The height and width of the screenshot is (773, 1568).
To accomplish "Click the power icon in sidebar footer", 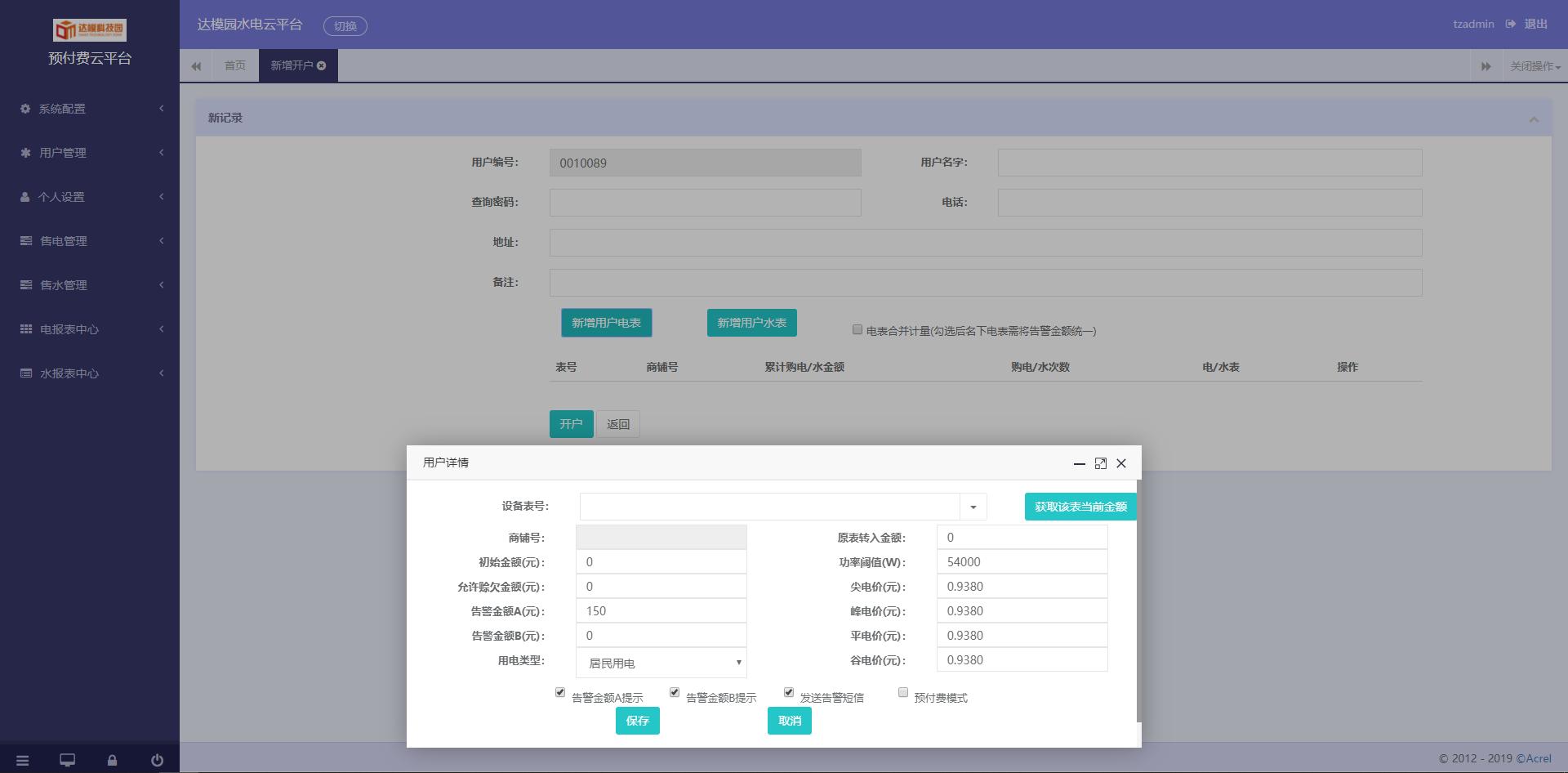I will tap(157, 761).
